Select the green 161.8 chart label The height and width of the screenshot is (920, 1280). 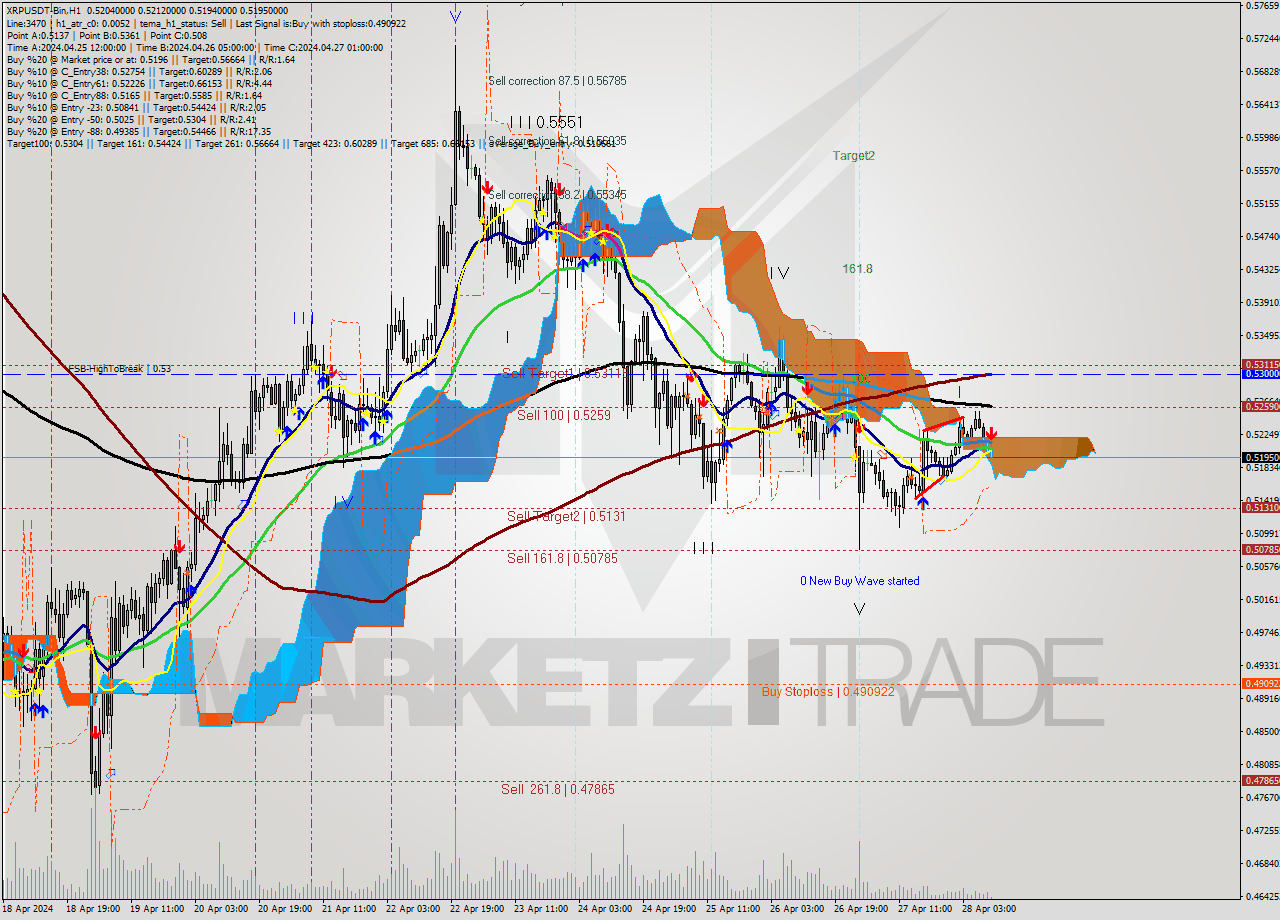point(857,269)
